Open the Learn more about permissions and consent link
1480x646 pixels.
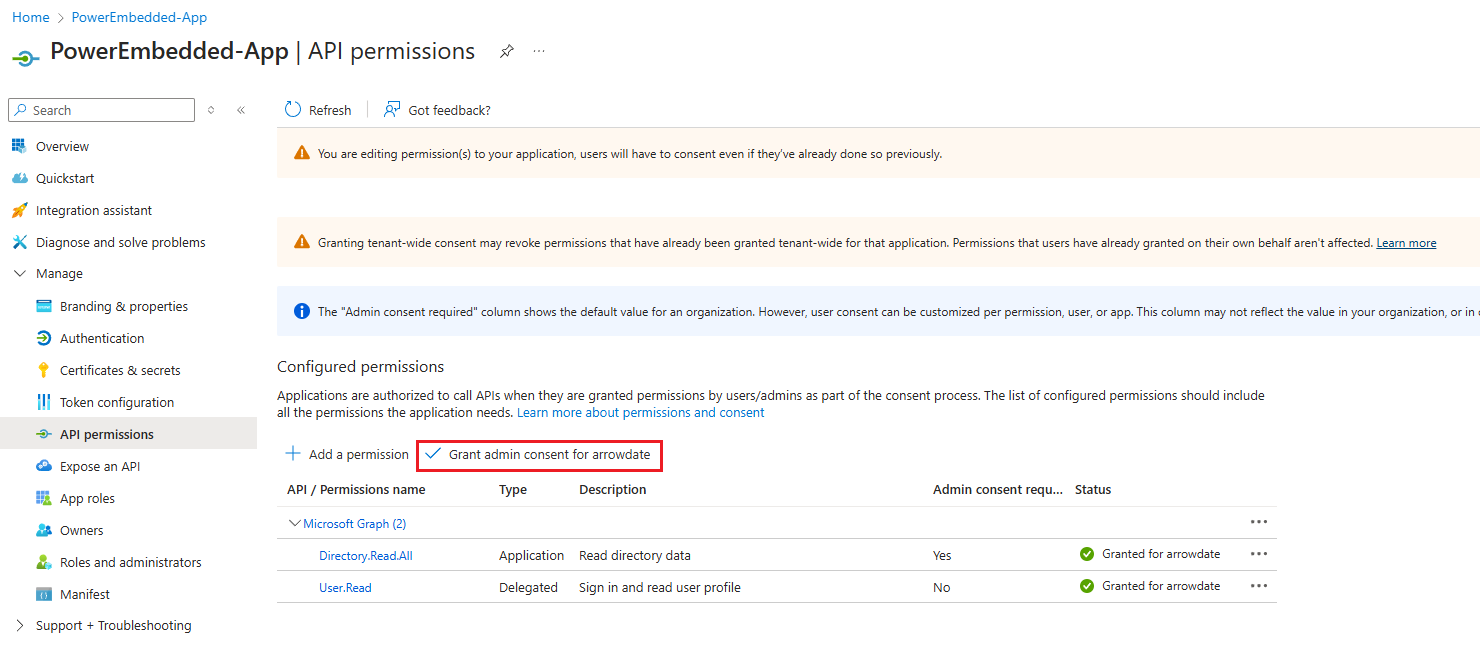point(640,412)
